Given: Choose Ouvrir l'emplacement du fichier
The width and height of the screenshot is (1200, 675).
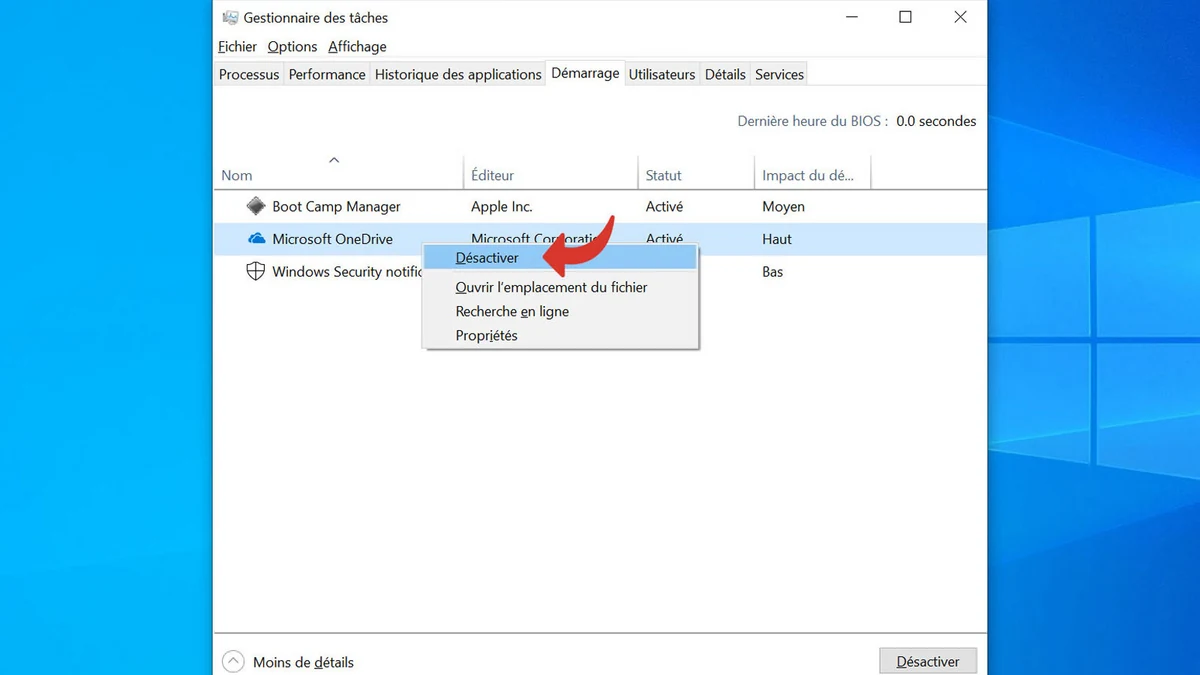Looking at the screenshot, I should [551, 287].
